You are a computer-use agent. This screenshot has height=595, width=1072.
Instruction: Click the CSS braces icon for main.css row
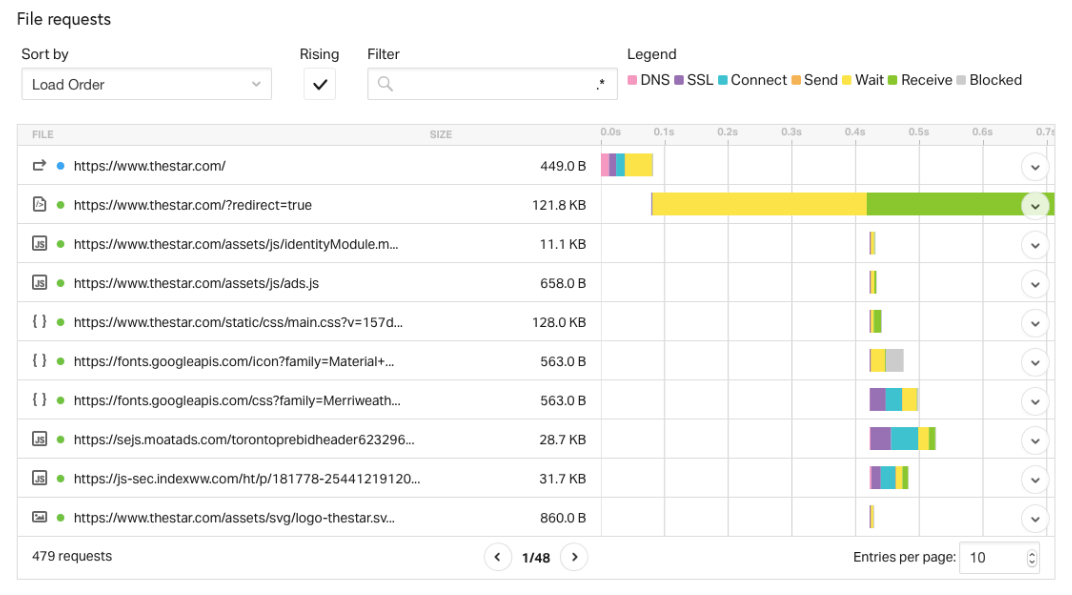pyautogui.click(x=40, y=322)
